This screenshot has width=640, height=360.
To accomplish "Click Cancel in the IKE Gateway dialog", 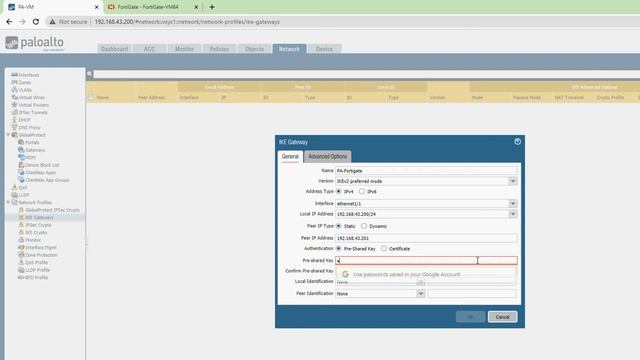I will tap(502, 317).
